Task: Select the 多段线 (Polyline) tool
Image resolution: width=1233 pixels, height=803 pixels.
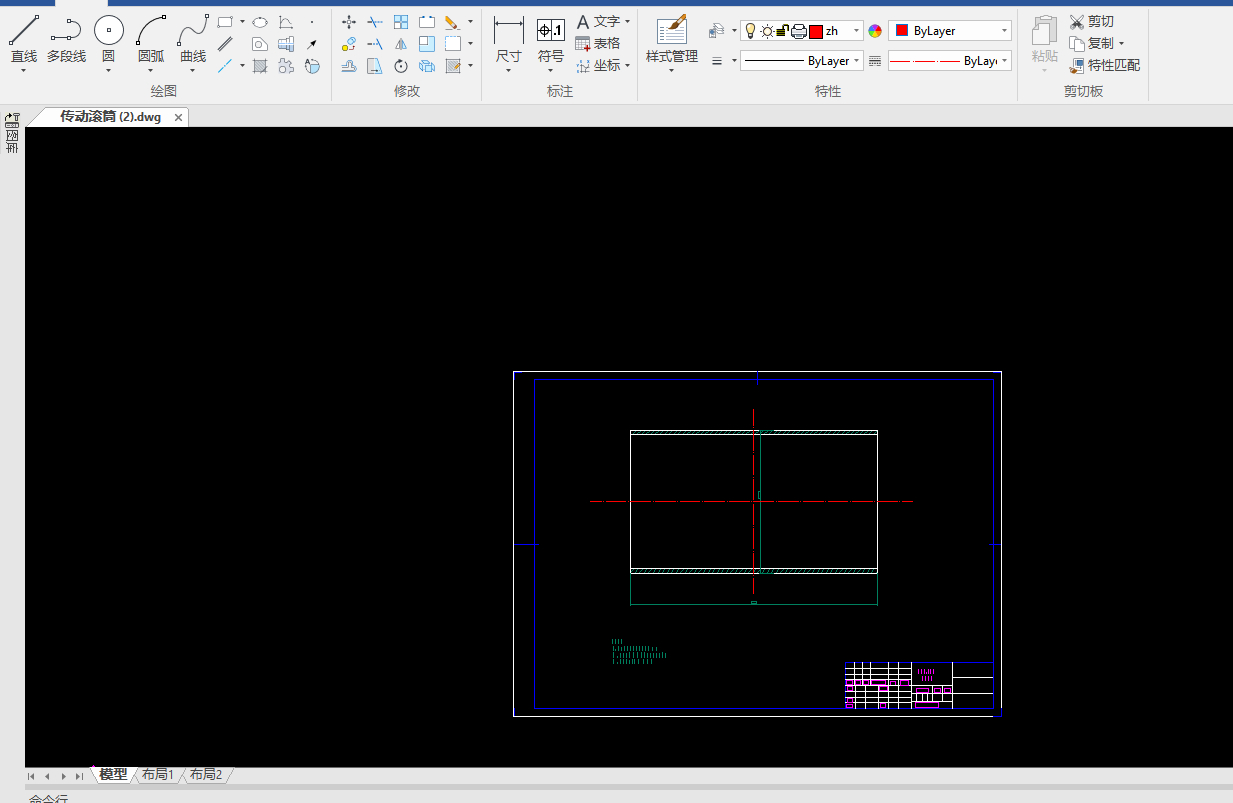Action: 66,38
